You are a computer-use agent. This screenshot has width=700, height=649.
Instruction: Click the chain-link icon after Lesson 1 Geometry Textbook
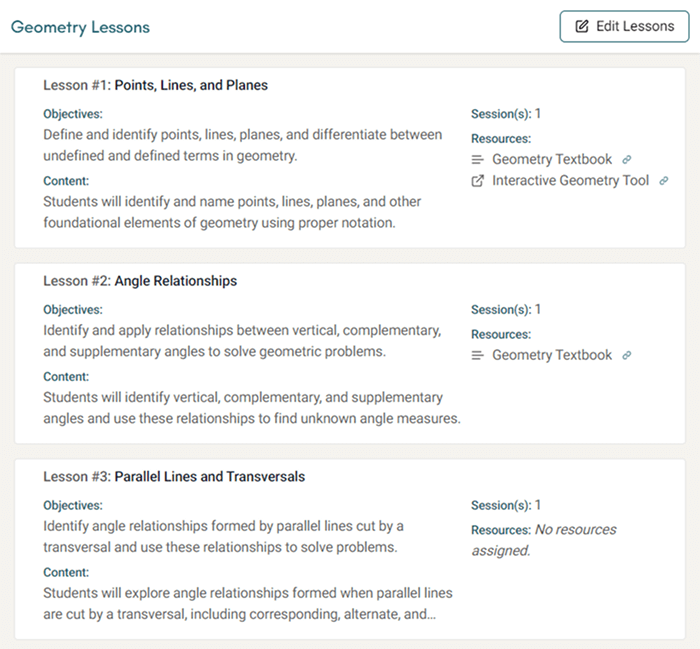627,160
